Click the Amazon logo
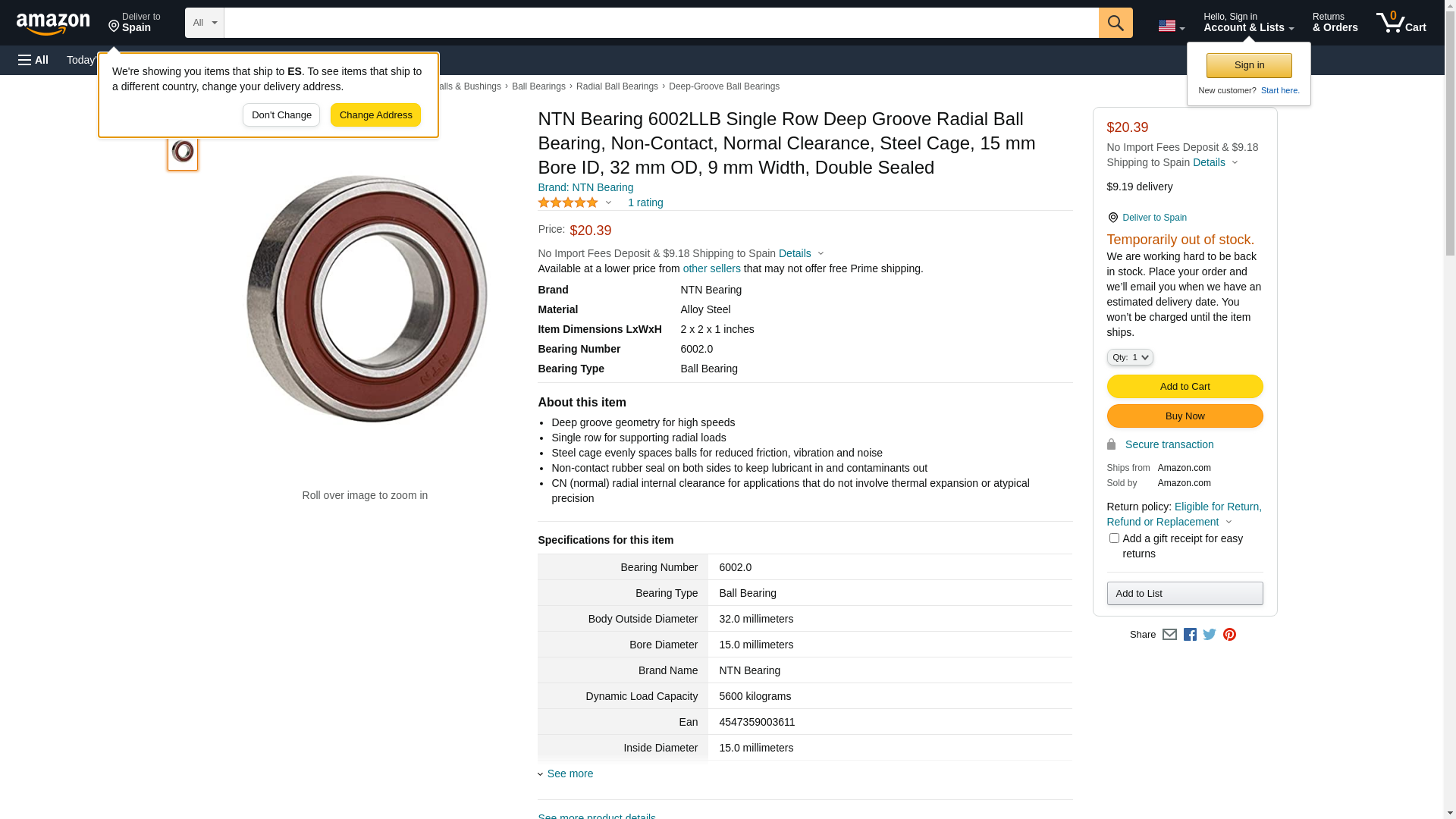 coord(53,24)
